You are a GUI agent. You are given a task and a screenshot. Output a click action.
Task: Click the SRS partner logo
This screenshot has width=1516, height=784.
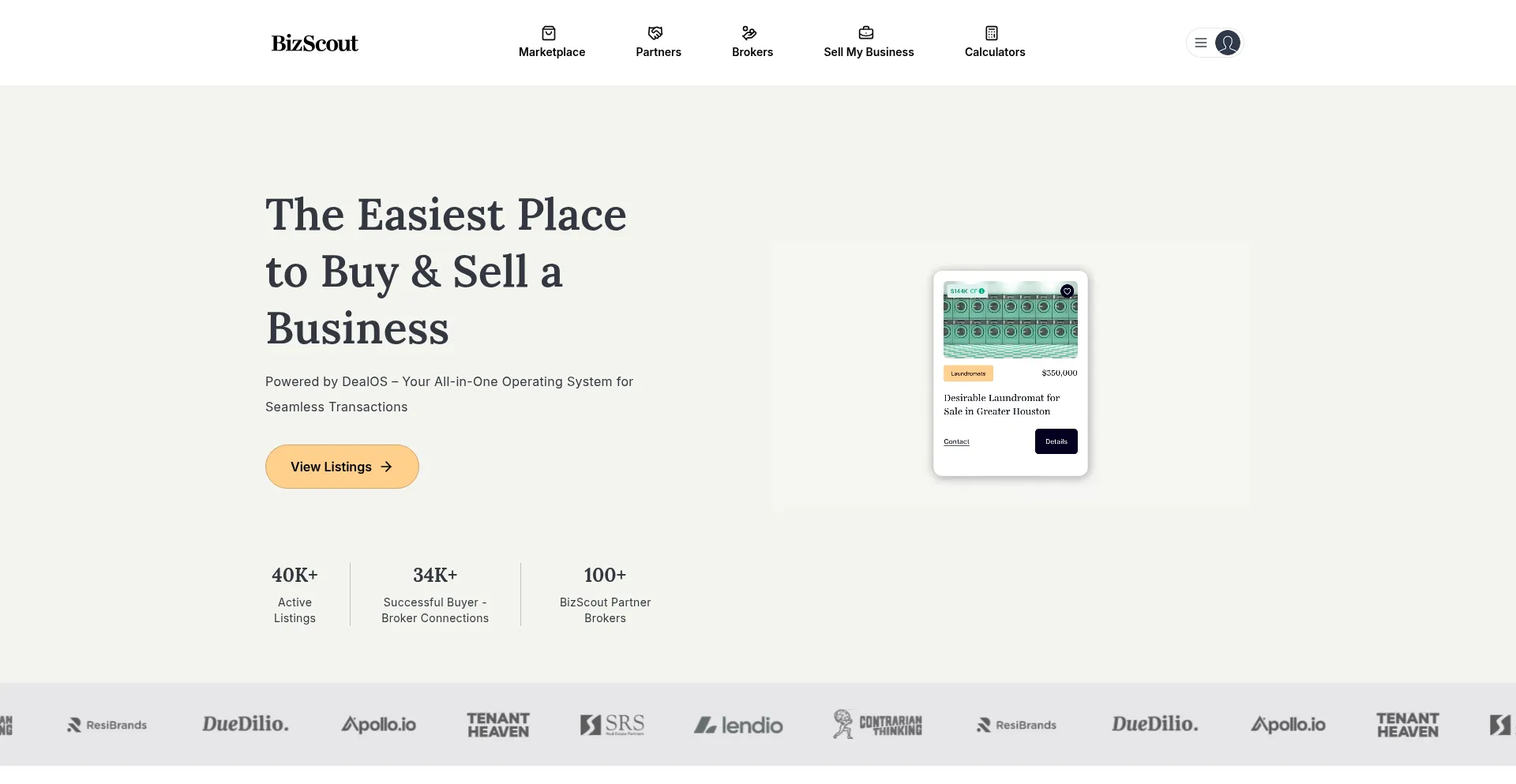click(x=612, y=725)
